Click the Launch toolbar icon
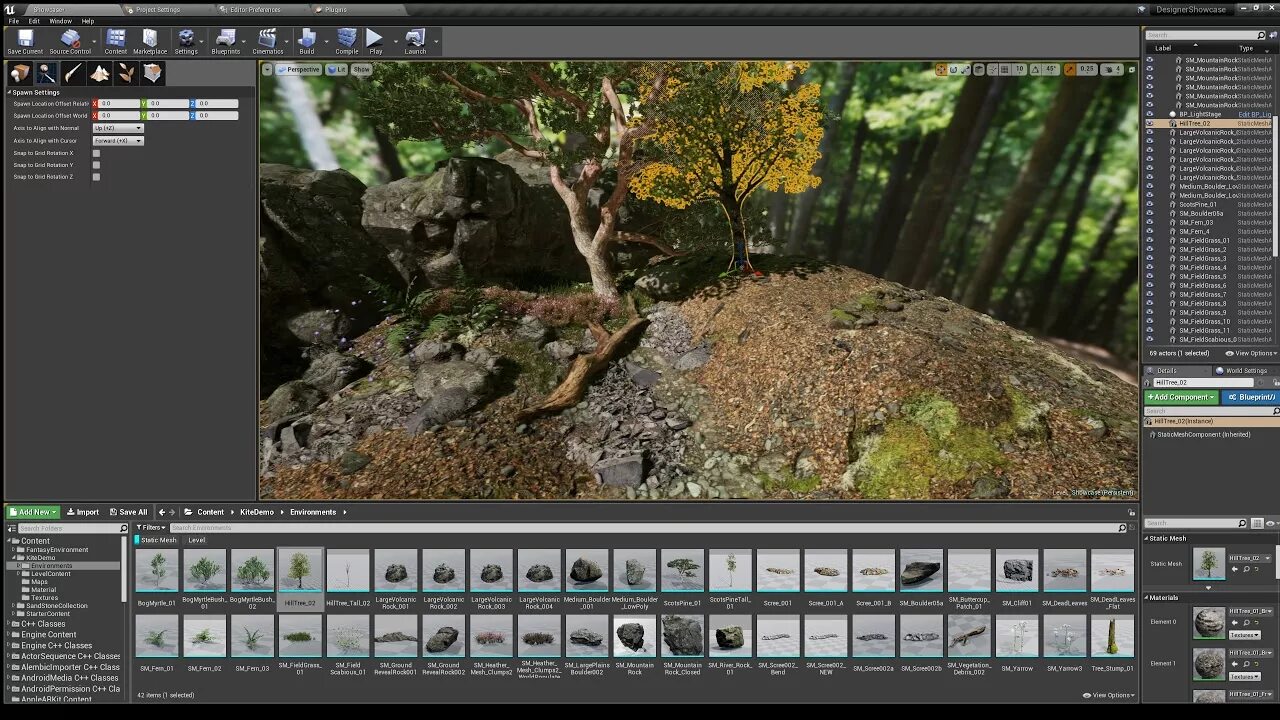This screenshot has width=1280, height=720. [x=415, y=41]
